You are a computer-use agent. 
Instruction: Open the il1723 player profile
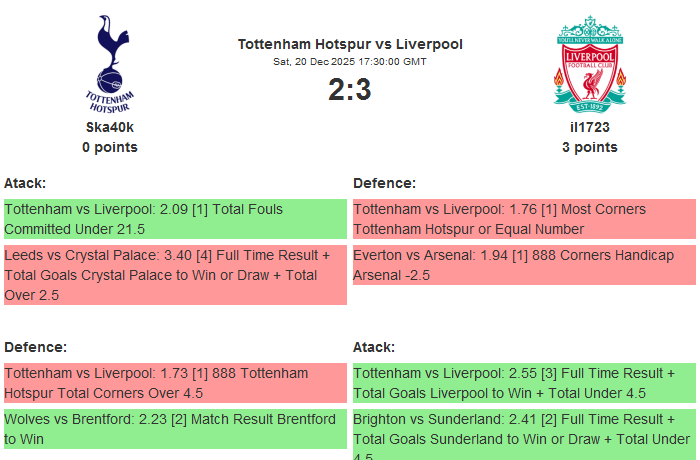590,127
